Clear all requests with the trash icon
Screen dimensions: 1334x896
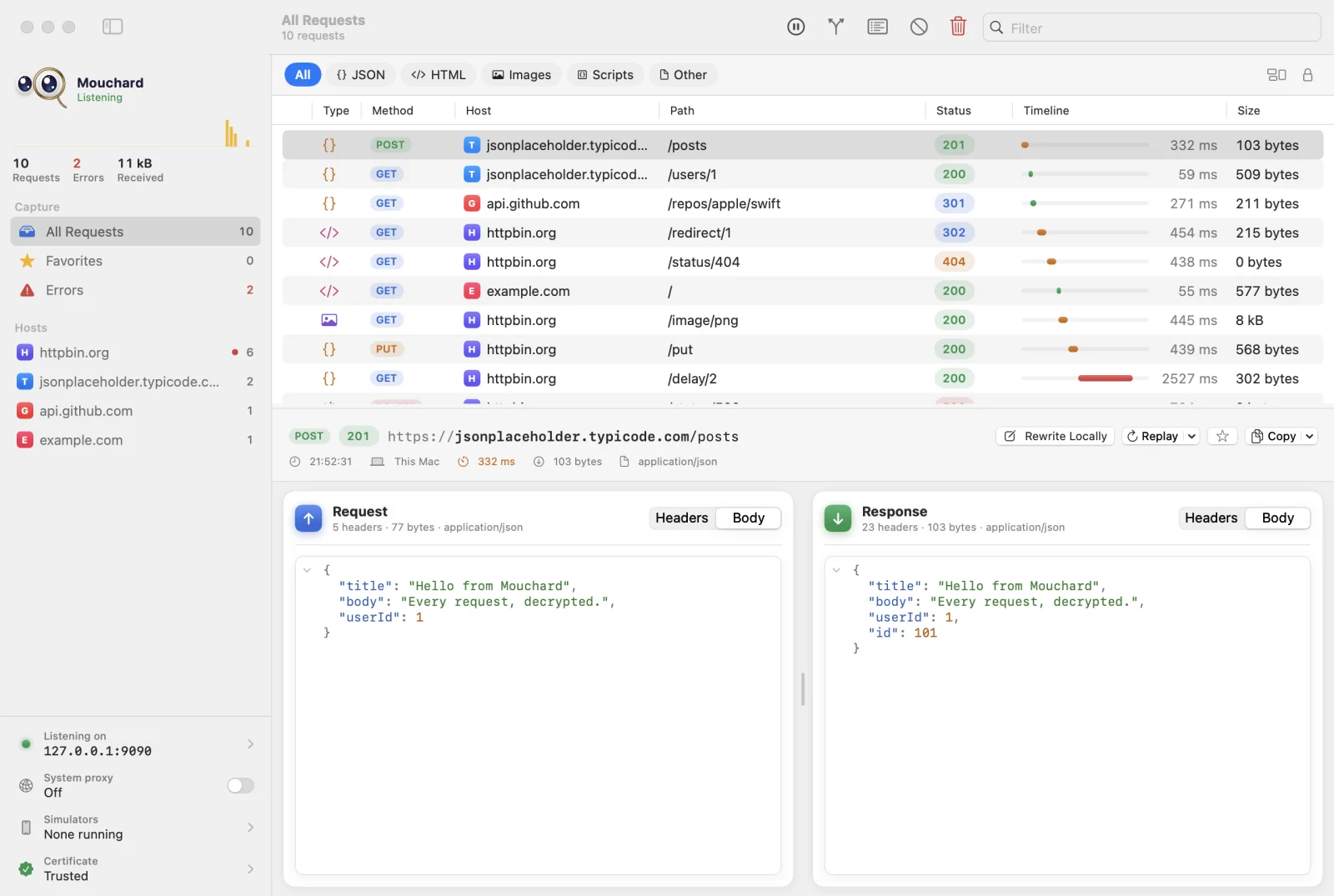click(958, 27)
